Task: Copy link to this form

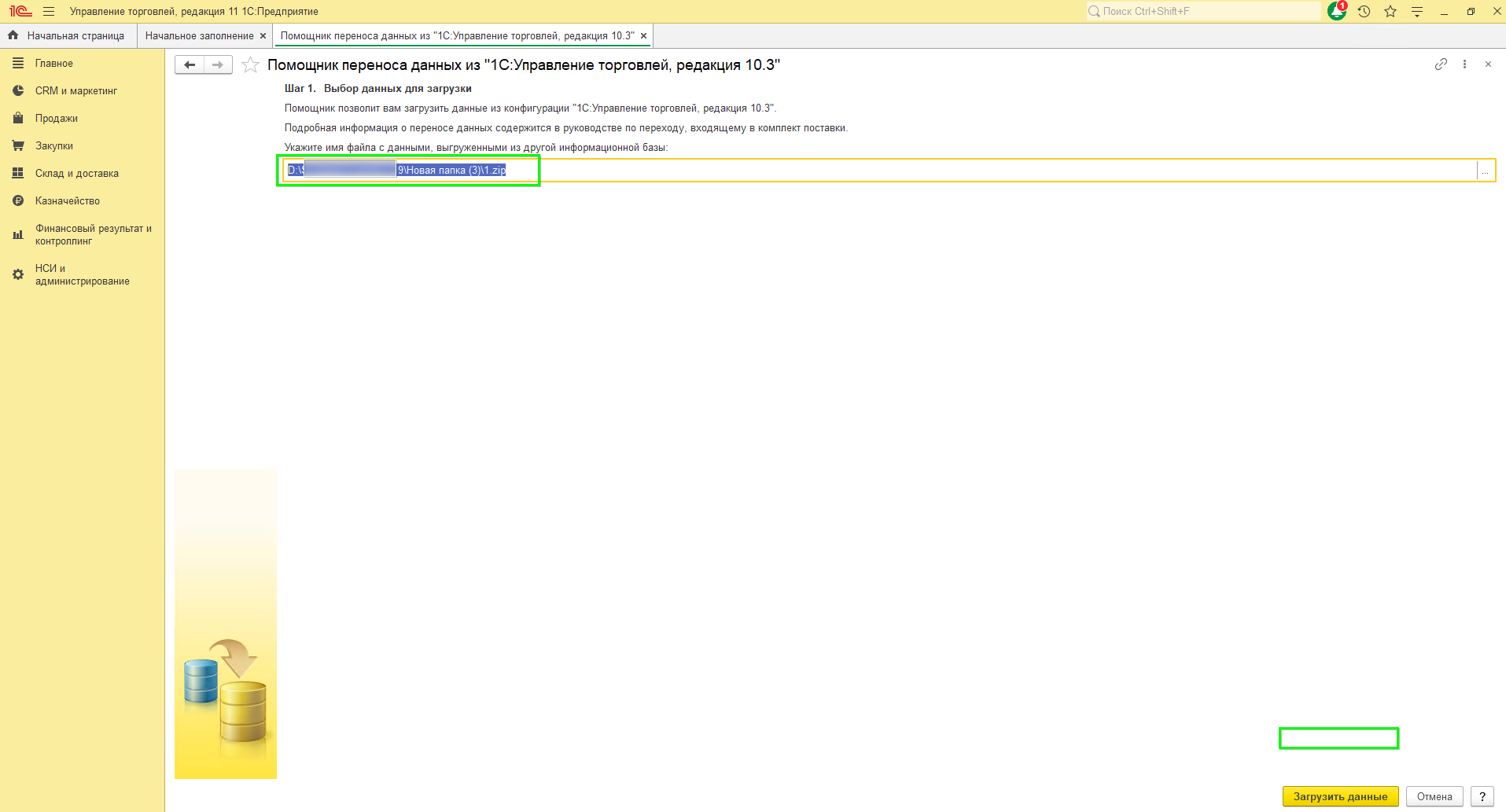Action: [x=1441, y=64]
